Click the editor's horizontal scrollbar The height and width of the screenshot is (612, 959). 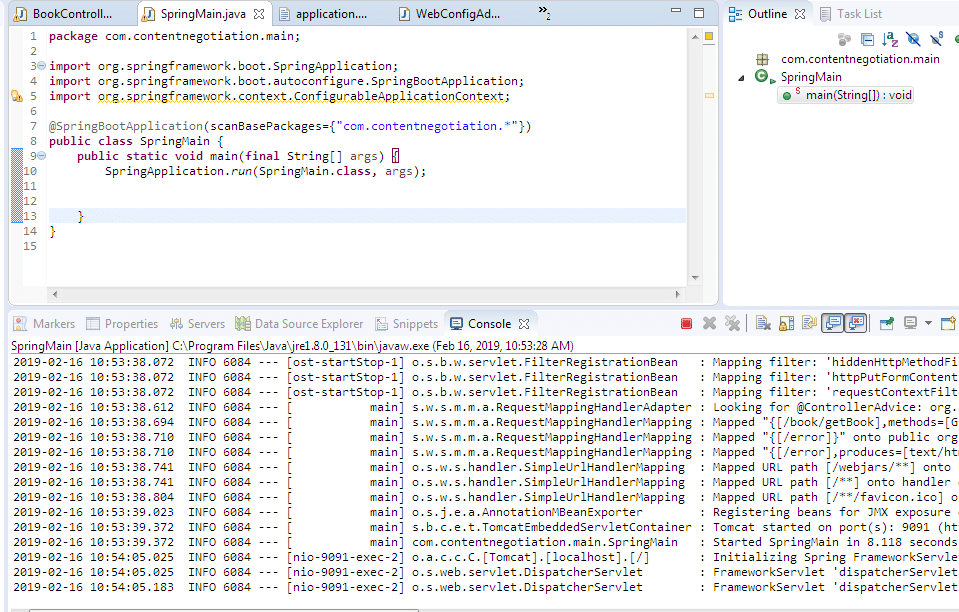click(370, 294)
